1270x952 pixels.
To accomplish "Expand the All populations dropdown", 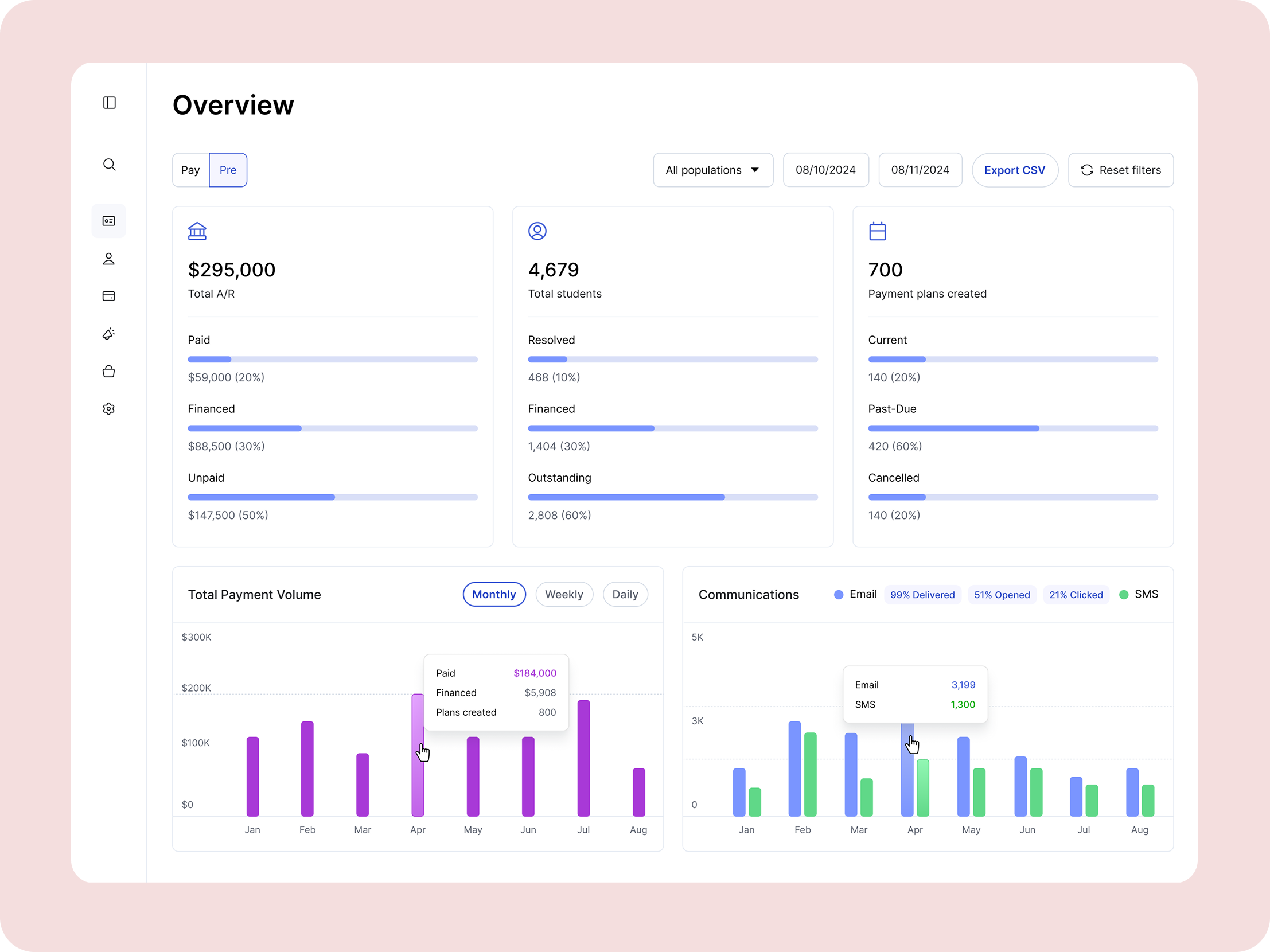I will pos(713,170).
